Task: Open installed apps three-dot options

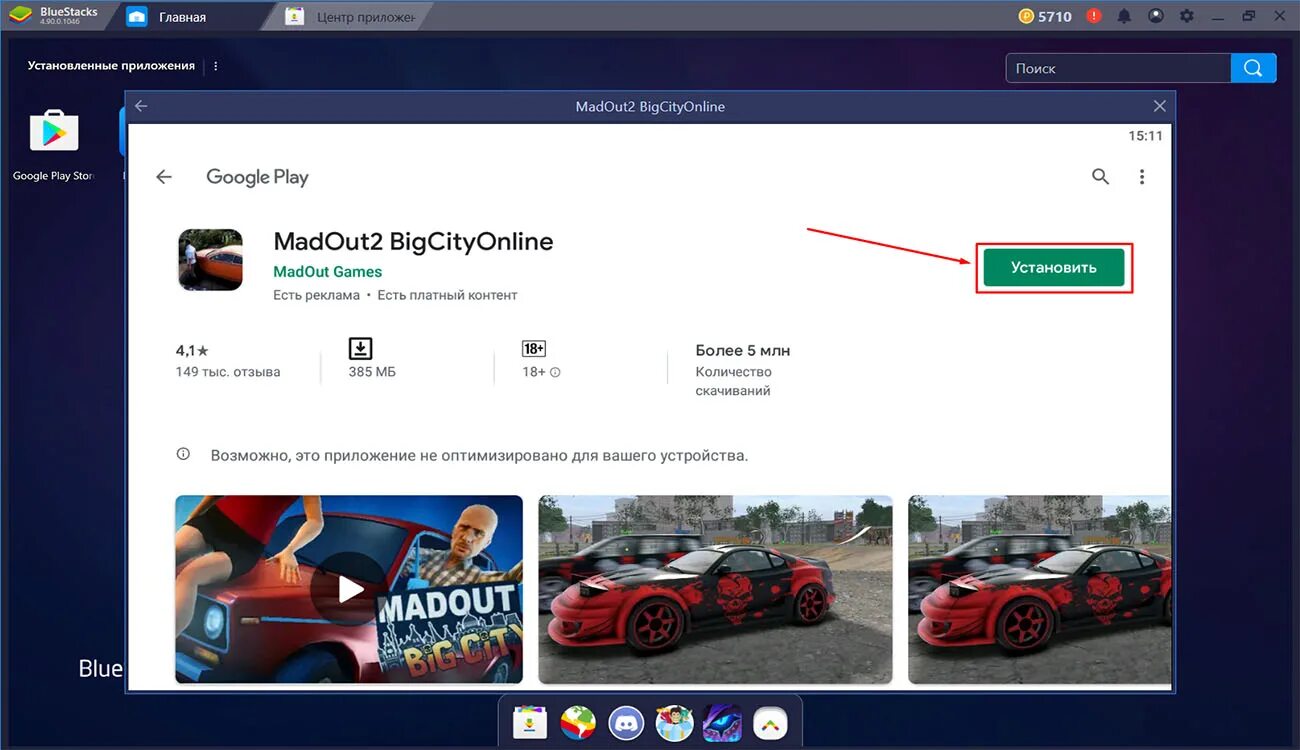Action: coord(216,66)
